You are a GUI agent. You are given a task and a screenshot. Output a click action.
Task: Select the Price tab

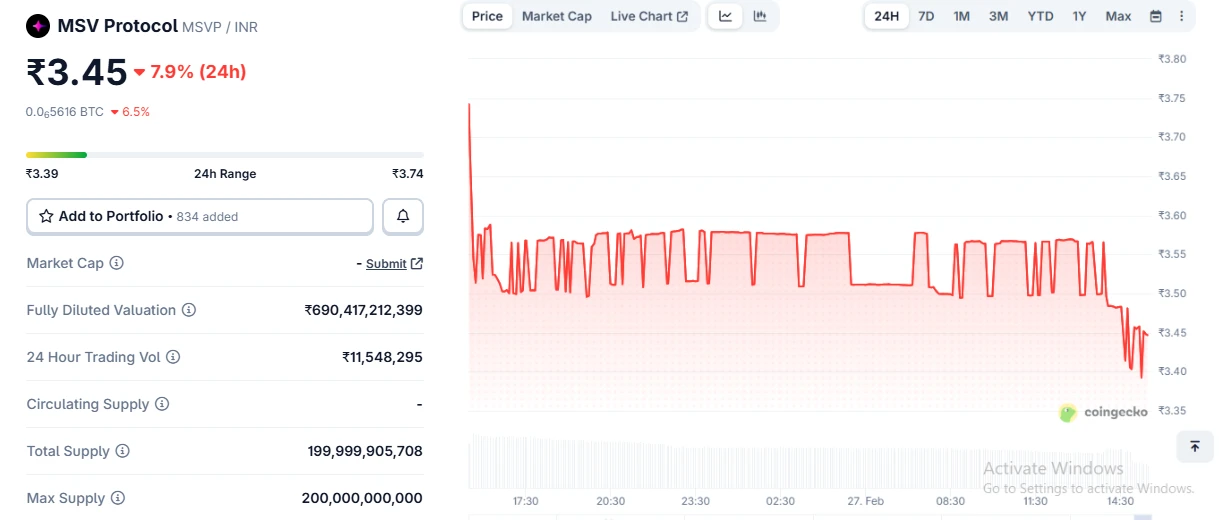tap(488, 16)
